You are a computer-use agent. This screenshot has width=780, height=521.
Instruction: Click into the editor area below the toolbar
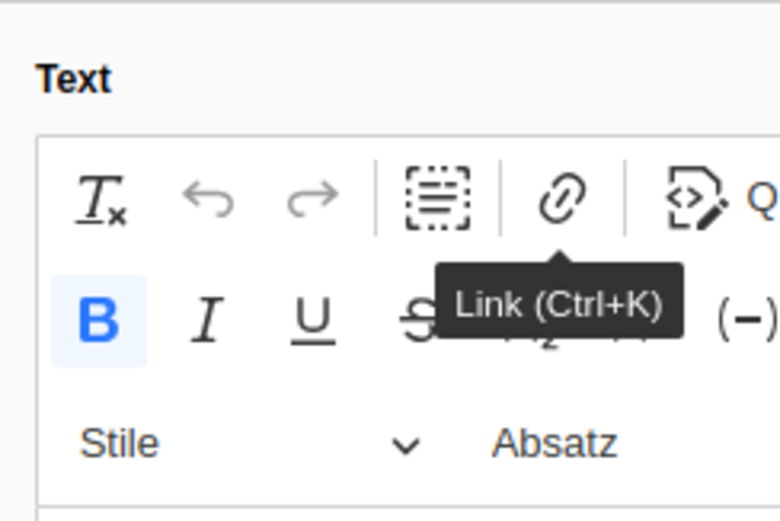coord(408,514)
